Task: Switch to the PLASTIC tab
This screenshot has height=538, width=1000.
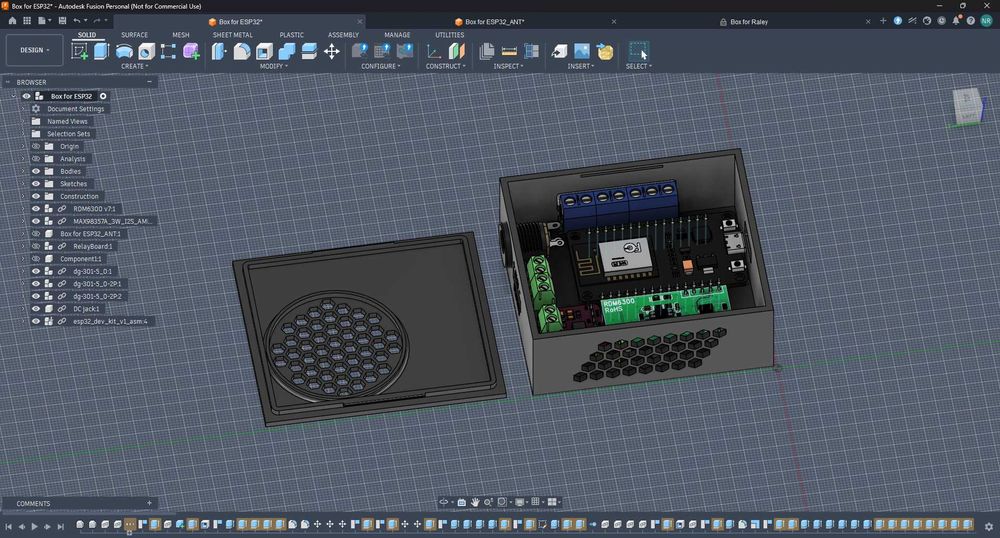Action: 291,35
